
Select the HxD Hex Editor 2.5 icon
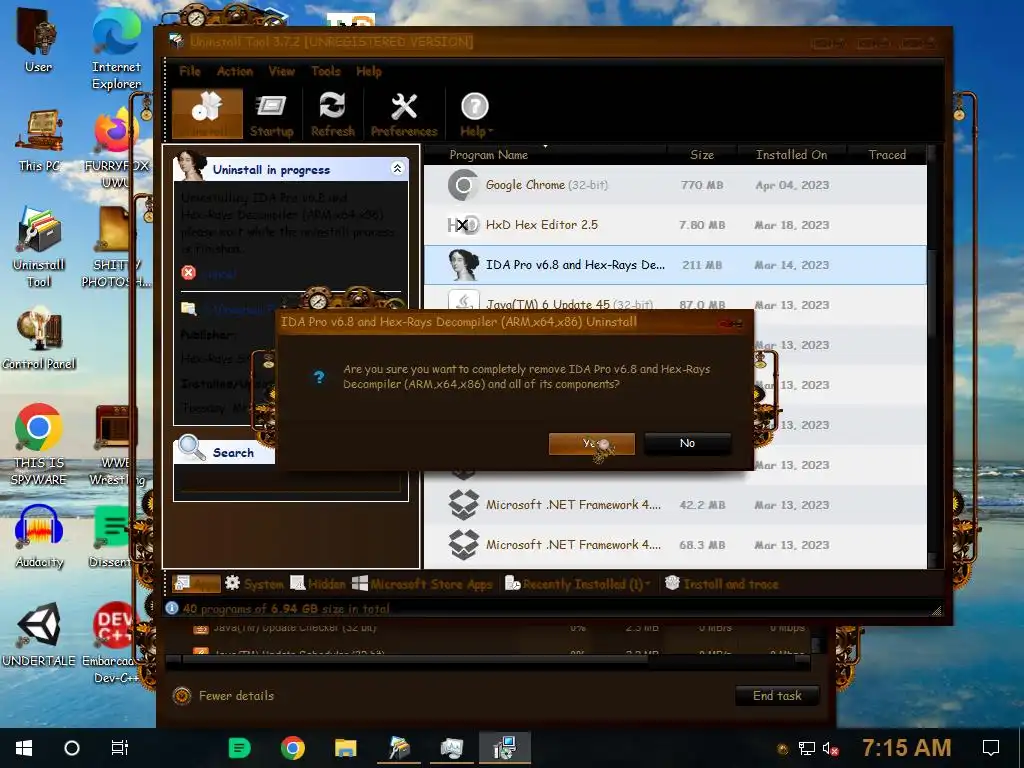pos(463,225)
